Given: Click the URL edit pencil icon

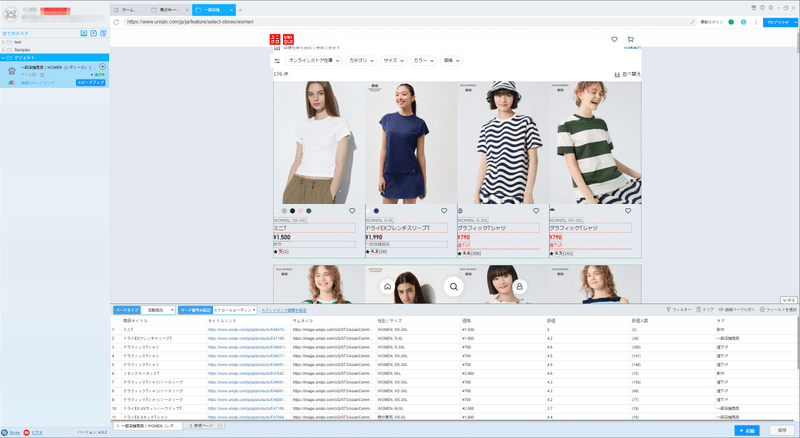Looking at the screenshot, I should coord(692,22).
